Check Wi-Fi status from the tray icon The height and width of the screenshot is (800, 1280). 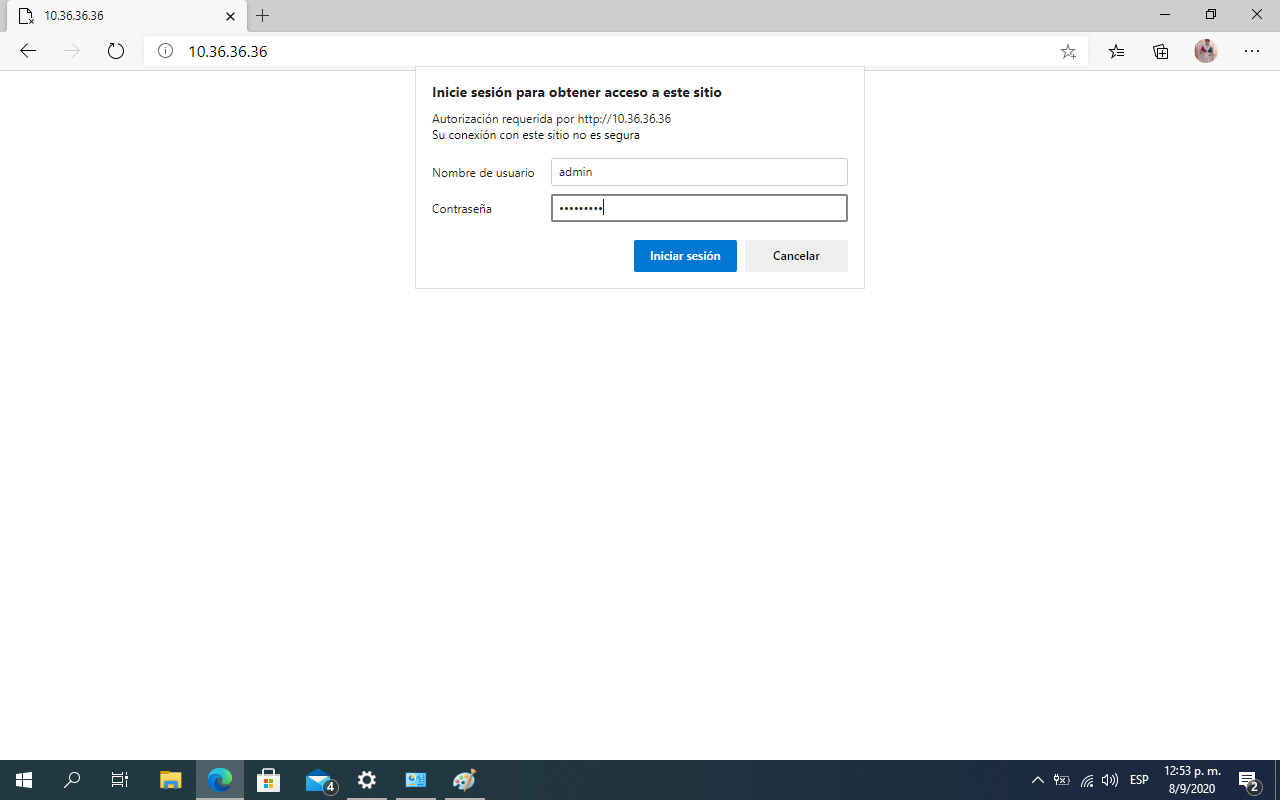click(x=1086, y=781)
